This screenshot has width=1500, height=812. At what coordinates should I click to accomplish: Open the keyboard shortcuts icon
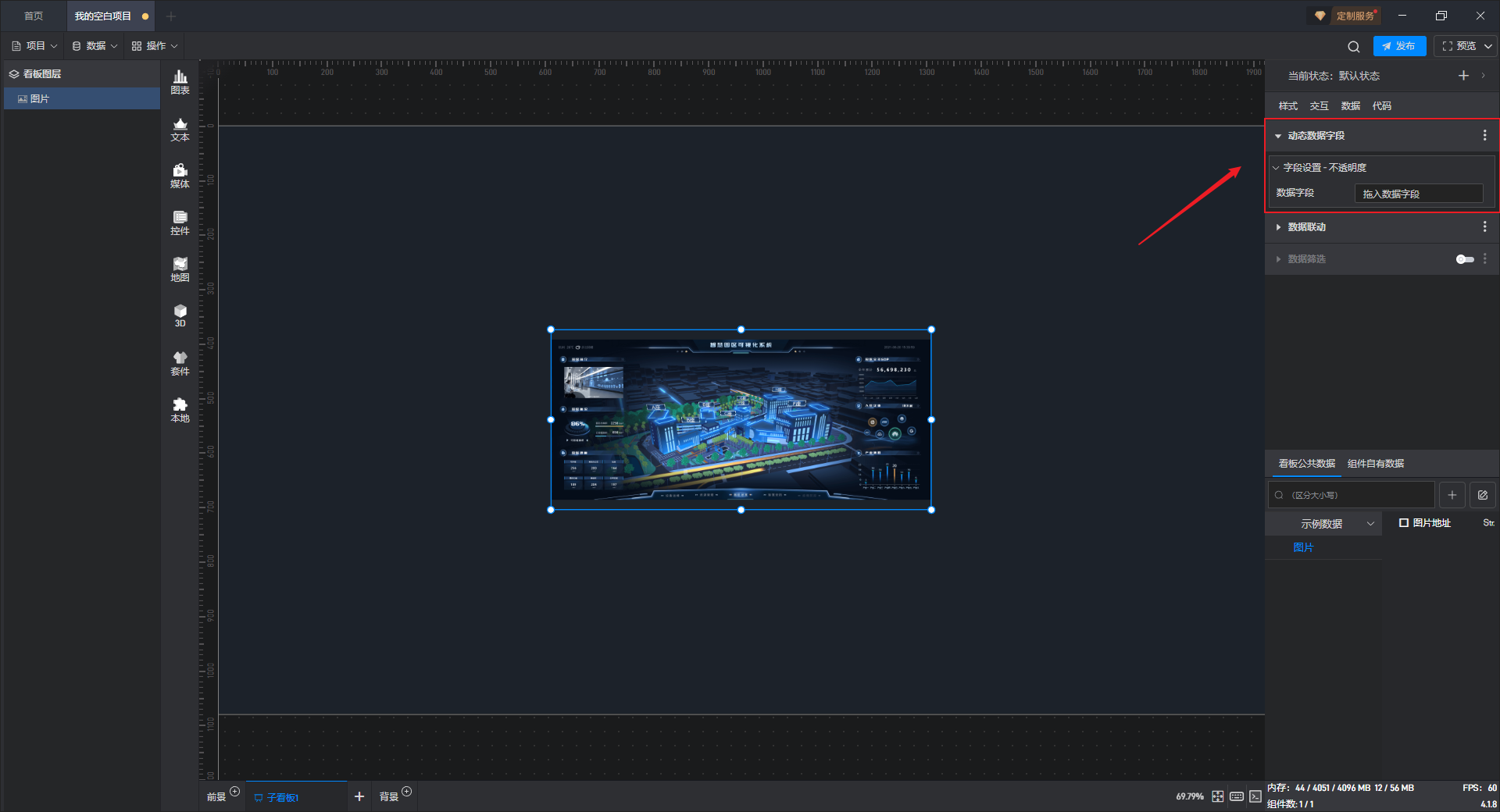1237,796
